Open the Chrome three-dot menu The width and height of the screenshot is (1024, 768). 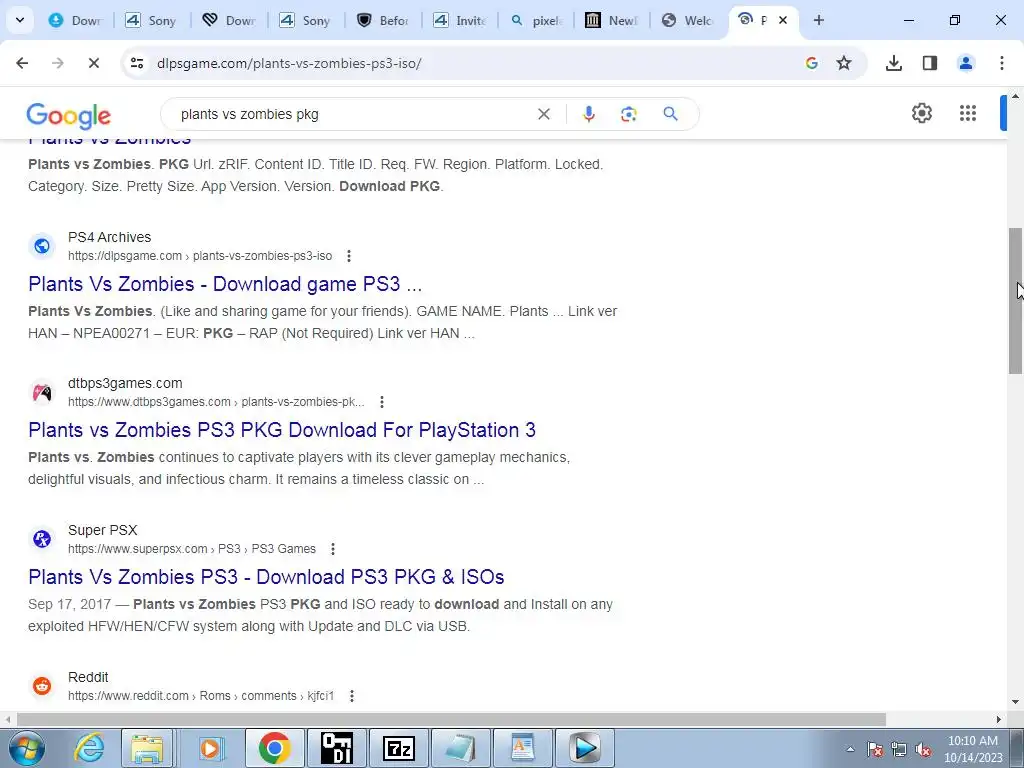[x=1002, y=63]
